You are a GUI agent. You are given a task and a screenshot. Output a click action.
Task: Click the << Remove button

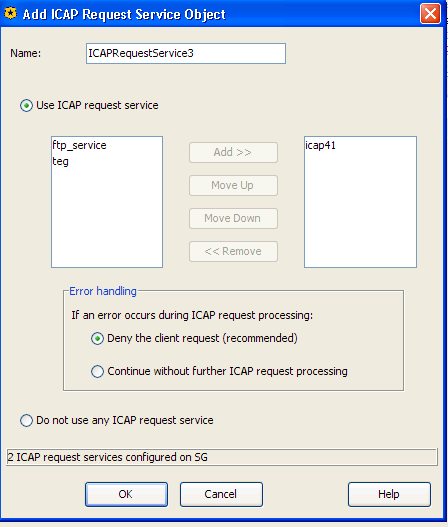(233, 251)
